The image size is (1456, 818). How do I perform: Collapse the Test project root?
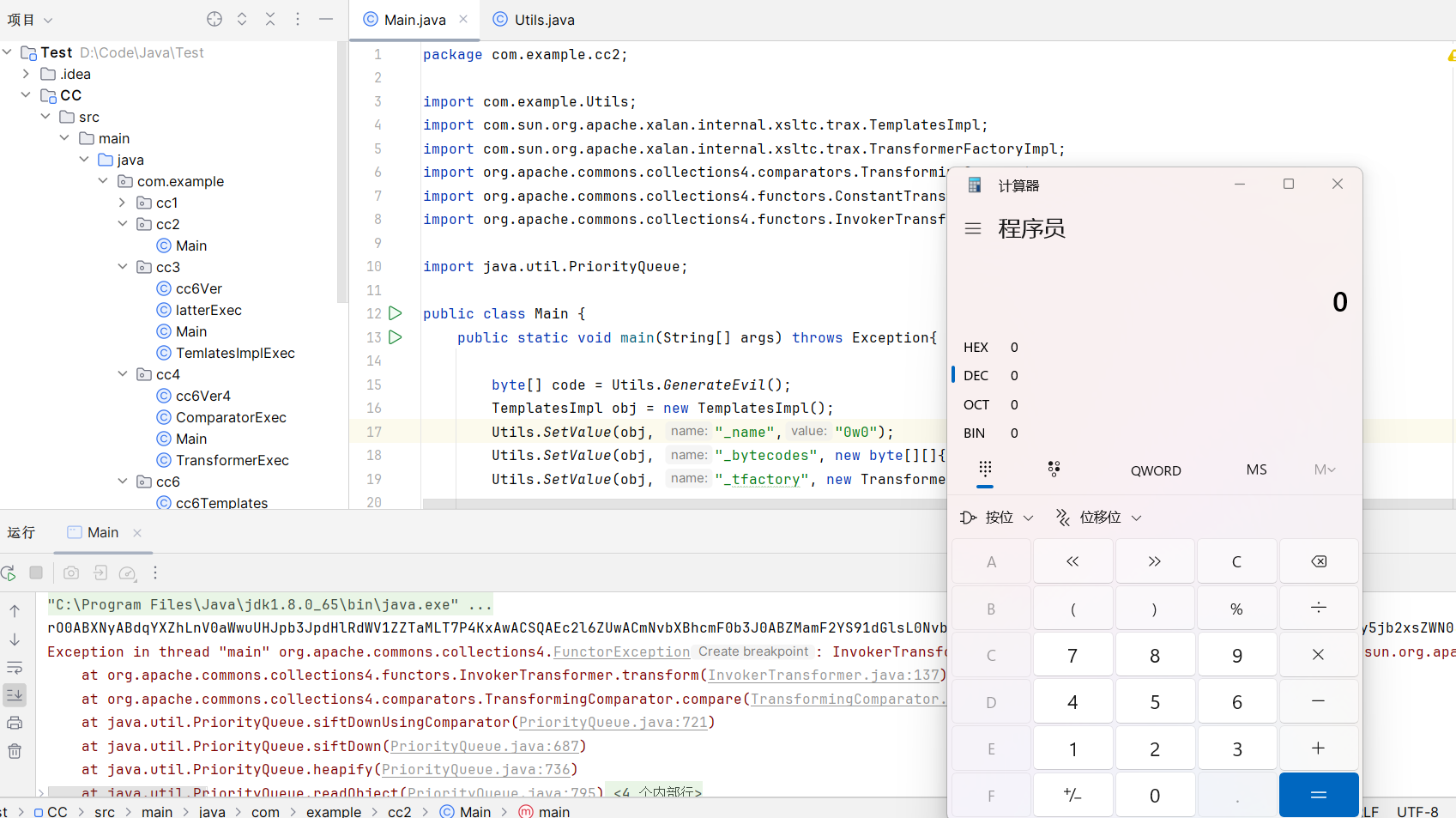[x=7, y=52]
